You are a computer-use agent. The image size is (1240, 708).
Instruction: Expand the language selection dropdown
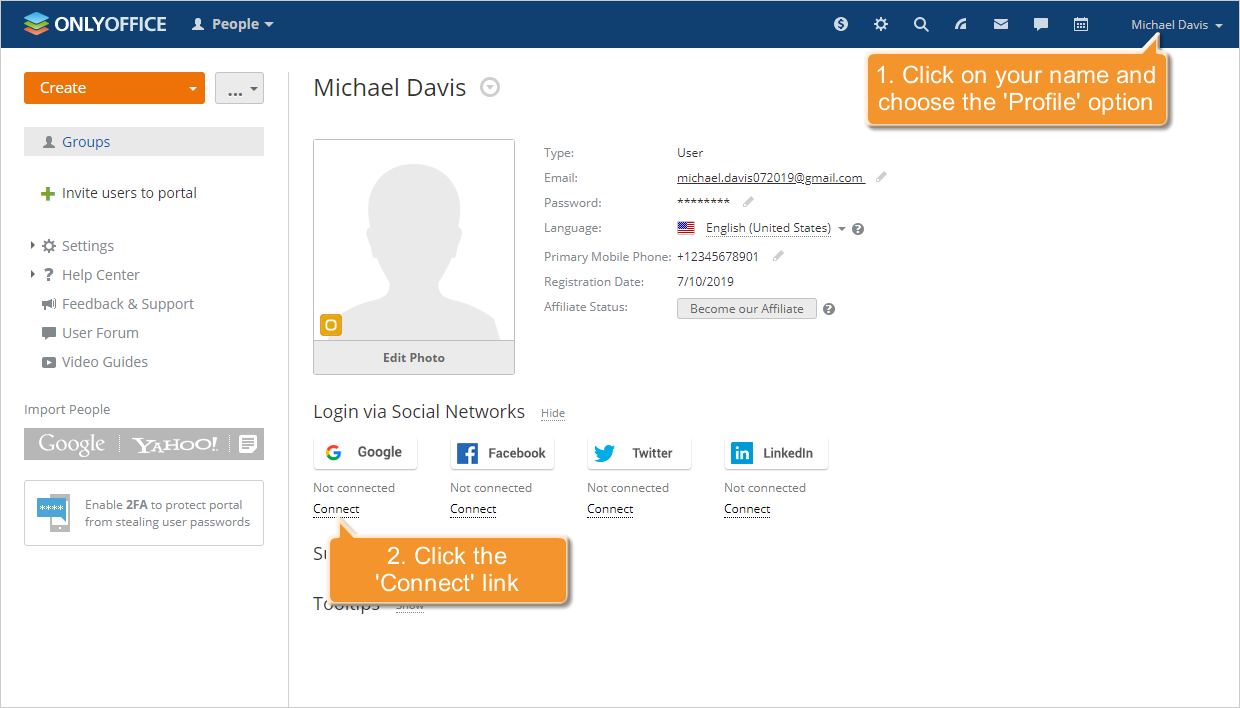(841, 228)
